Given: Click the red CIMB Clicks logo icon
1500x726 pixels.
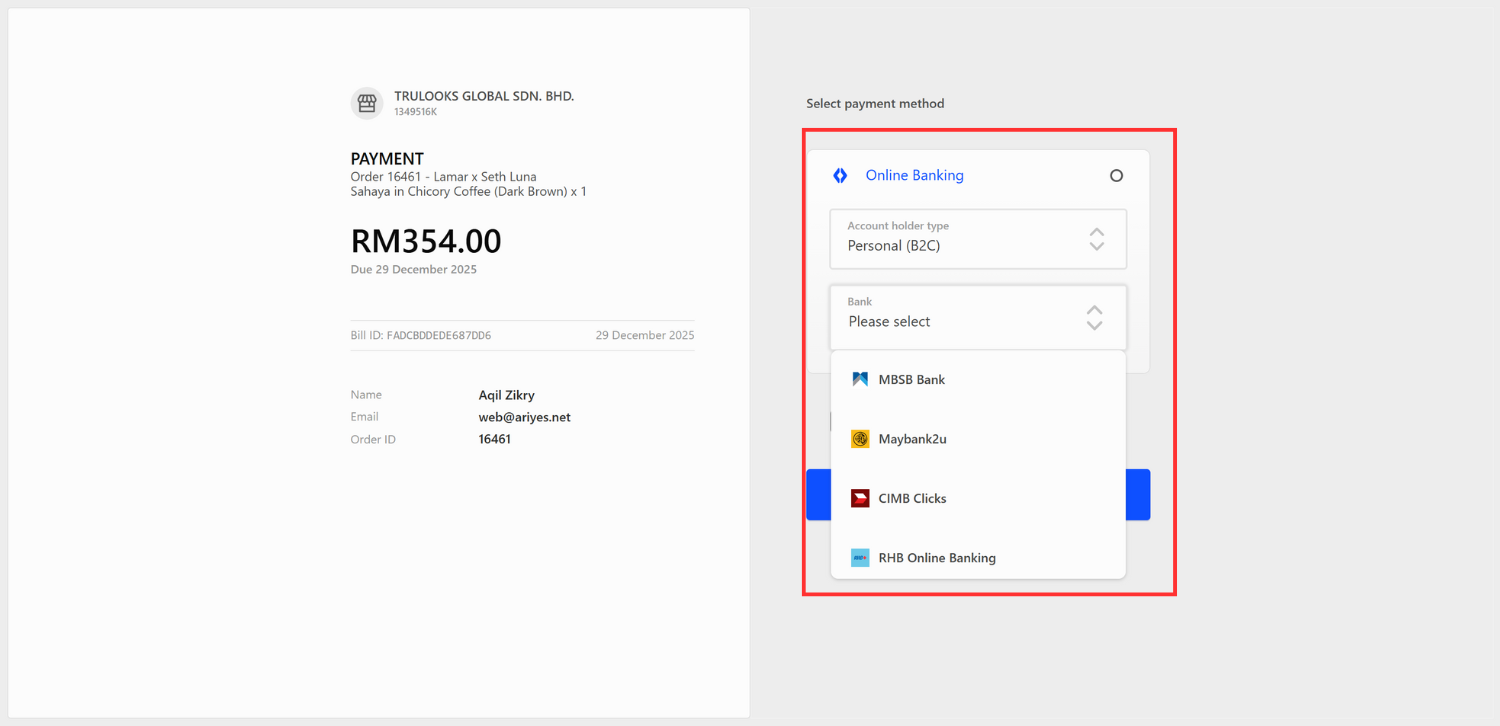Looking at the screenshot, I should coord(860,498).
